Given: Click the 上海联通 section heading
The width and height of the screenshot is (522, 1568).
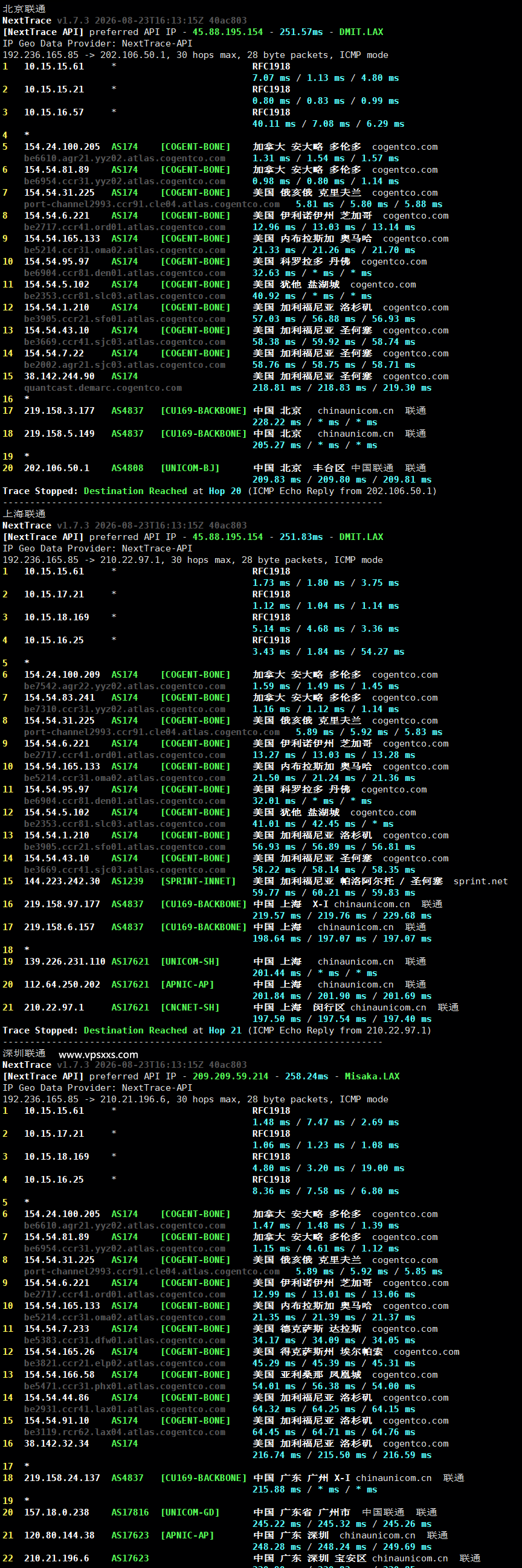Looking at the screenshot, I should (24, 514).
